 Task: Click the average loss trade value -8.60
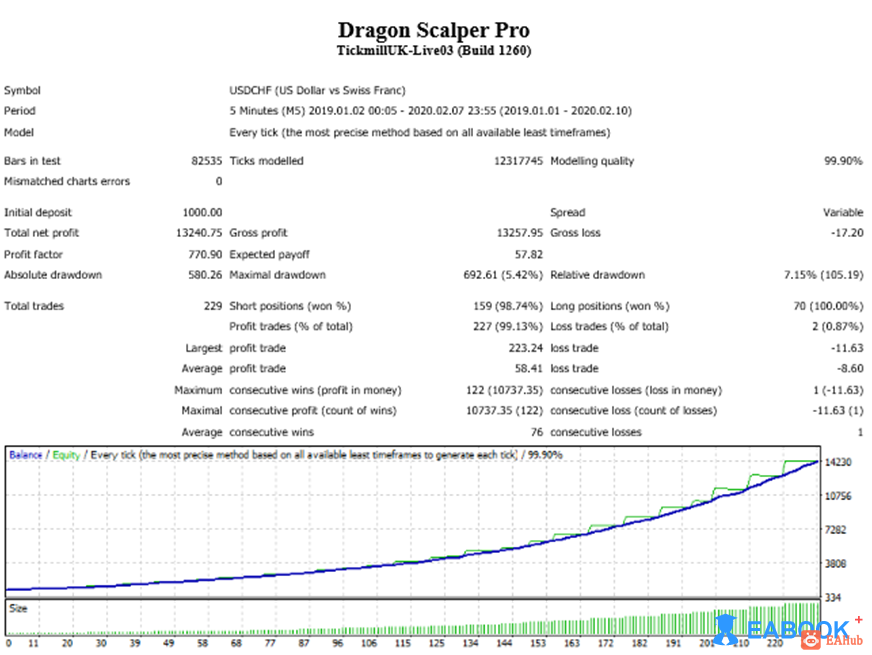point(850,369)
